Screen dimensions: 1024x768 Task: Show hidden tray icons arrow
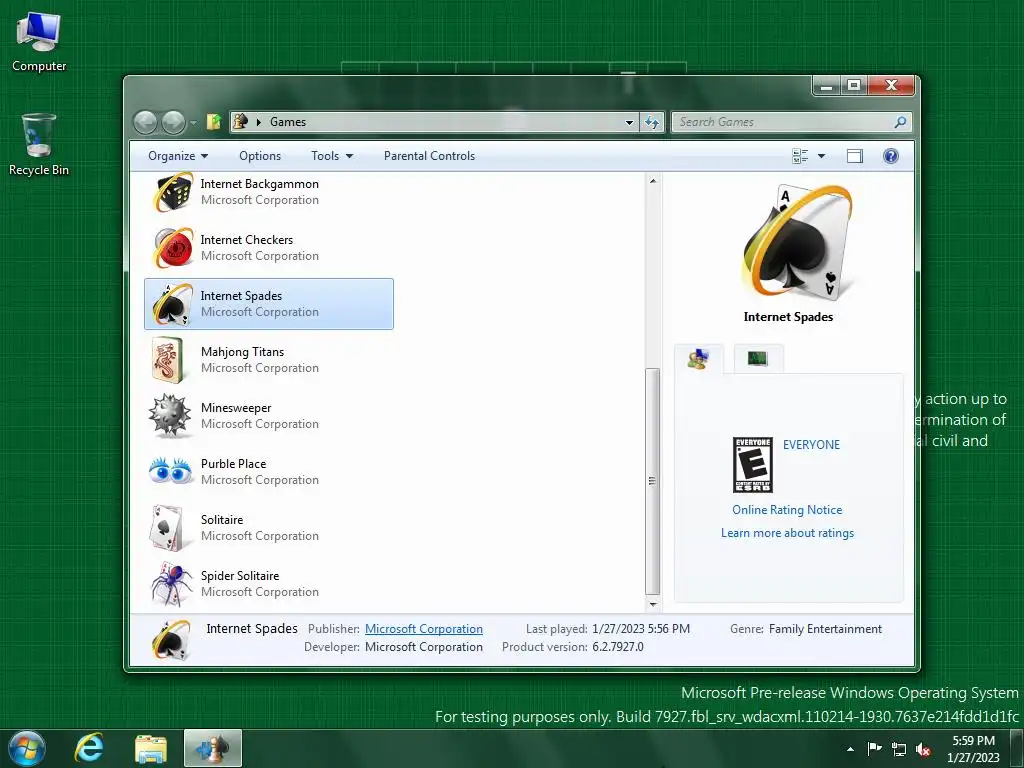850,749
